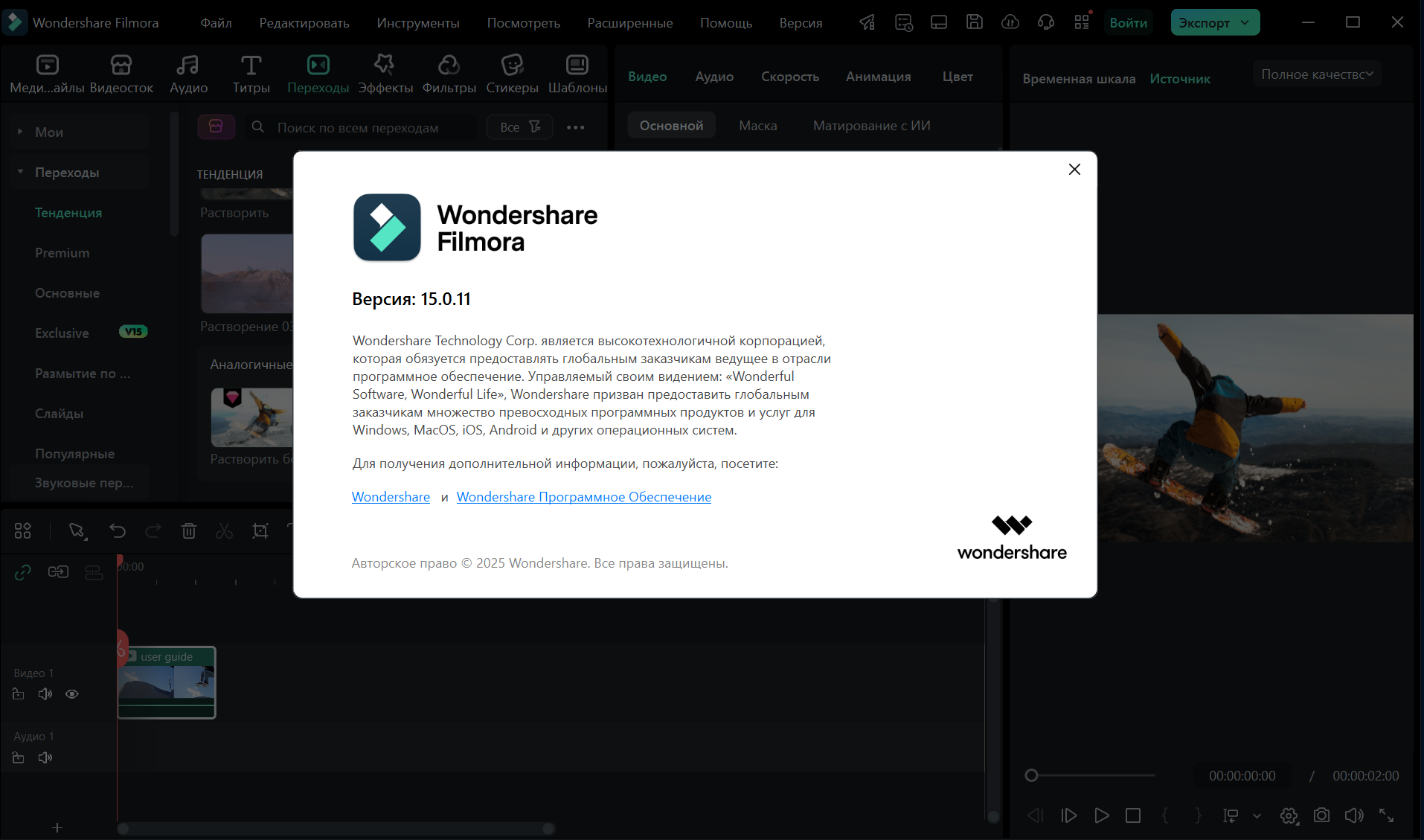Switch to the Скорость tab

click(790, 77)
